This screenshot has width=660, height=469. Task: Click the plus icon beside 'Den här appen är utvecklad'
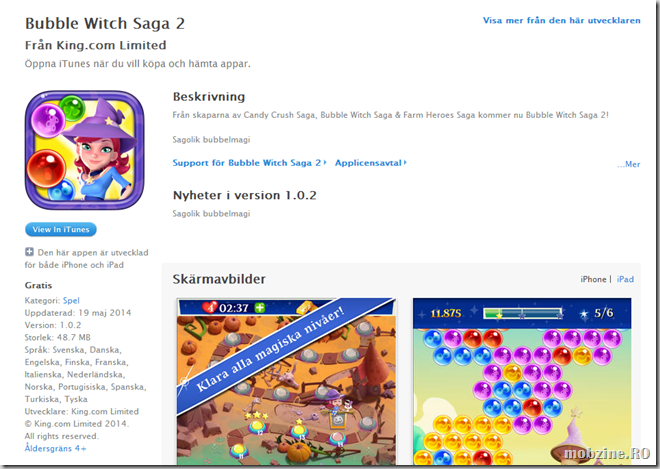click(x=29, y=252)
